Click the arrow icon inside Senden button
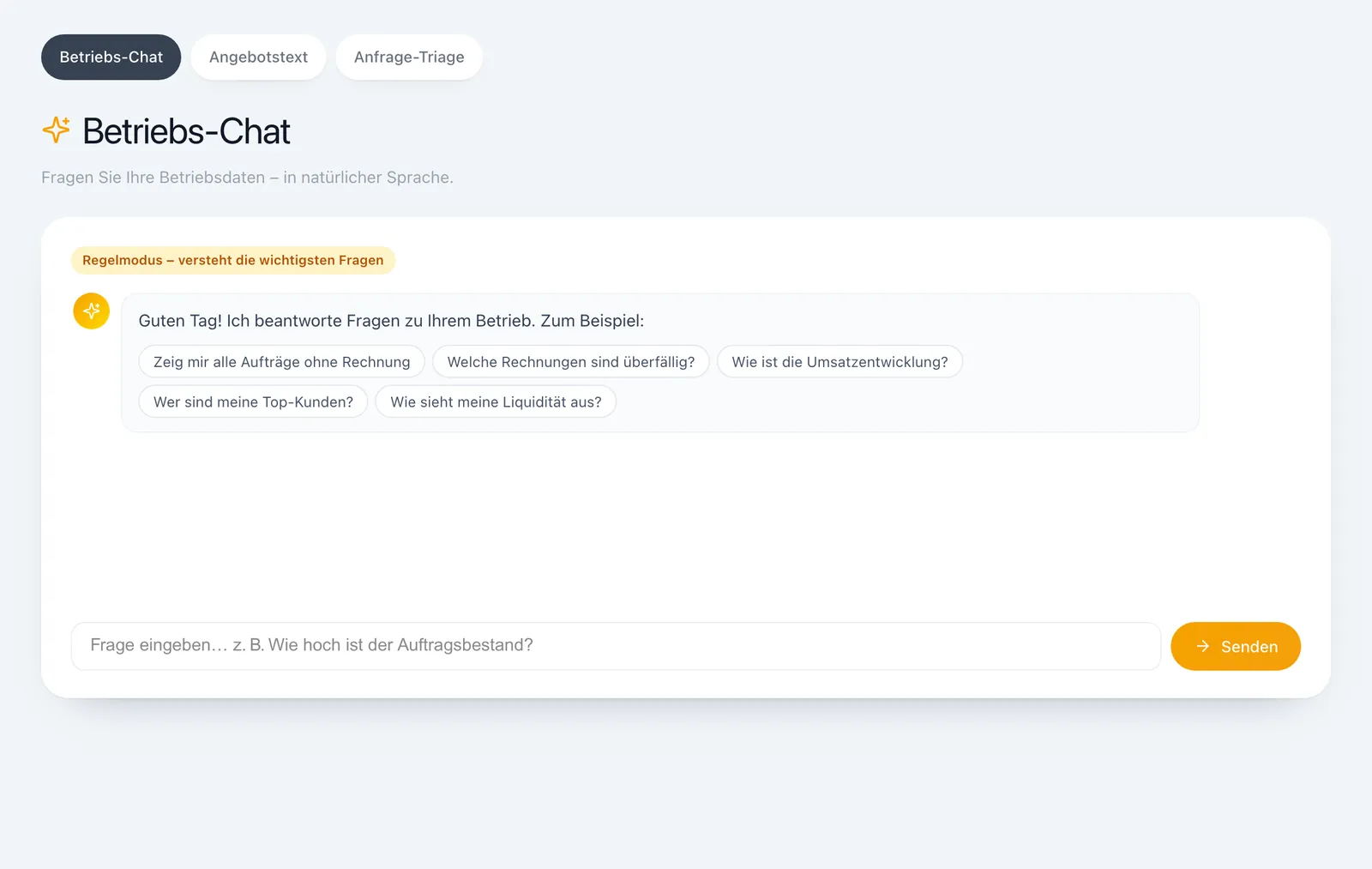1372x869 pixels. 1203,646
